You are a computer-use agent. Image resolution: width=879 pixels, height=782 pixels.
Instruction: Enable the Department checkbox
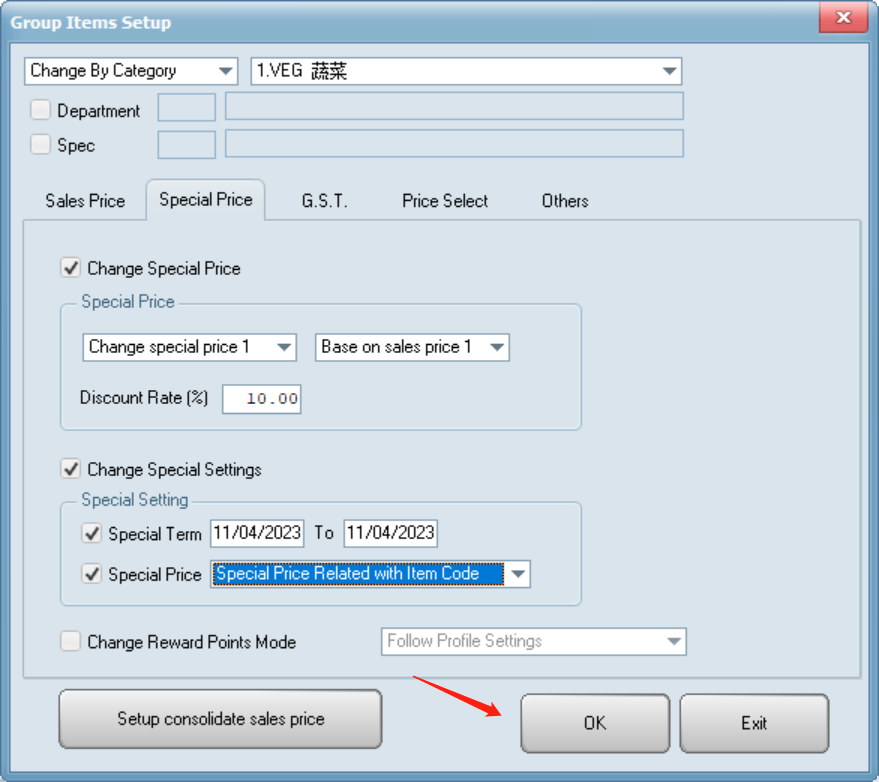[x=40, y=110]
